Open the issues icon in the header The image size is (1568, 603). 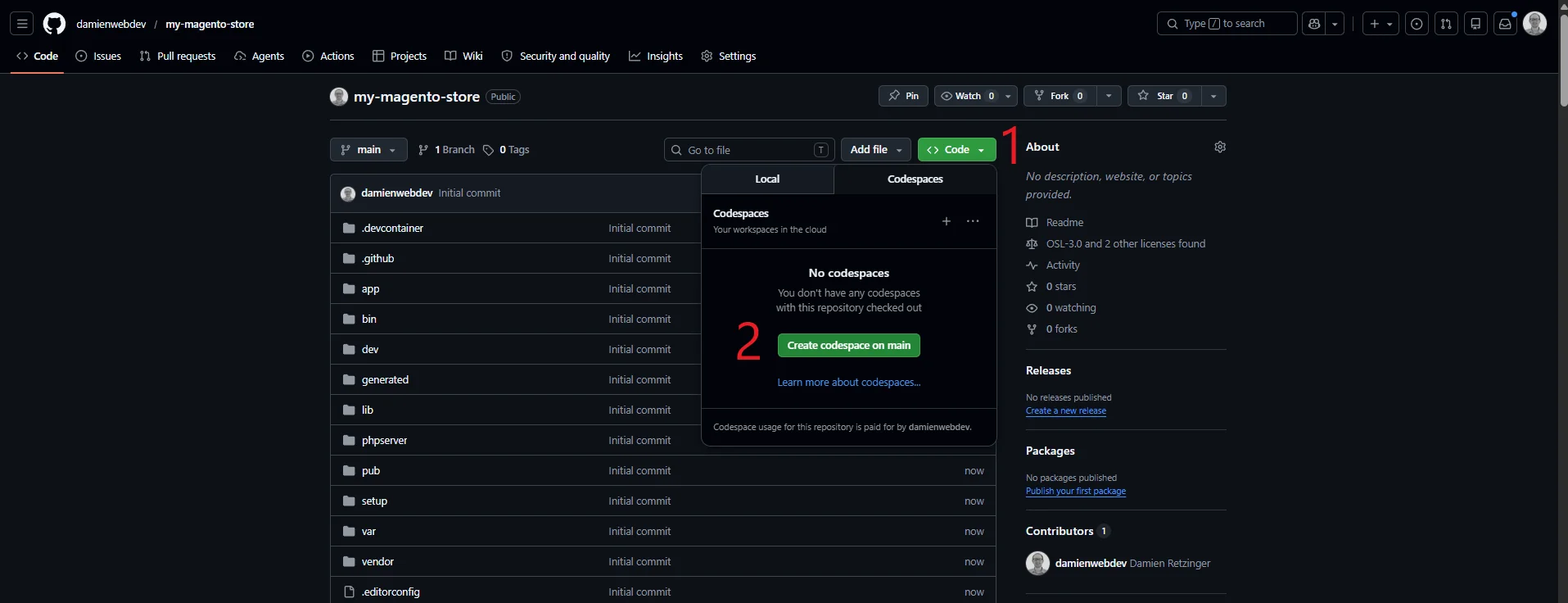(x=1417, y=24)
